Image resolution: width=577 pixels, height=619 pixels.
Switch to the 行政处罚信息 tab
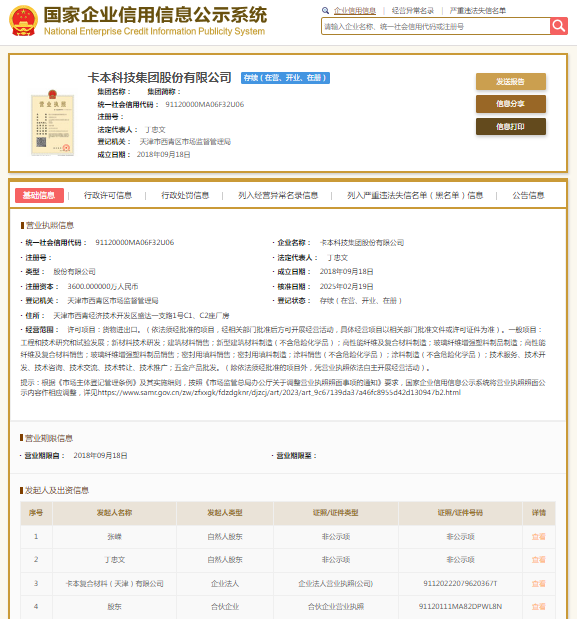pos(185,195)
